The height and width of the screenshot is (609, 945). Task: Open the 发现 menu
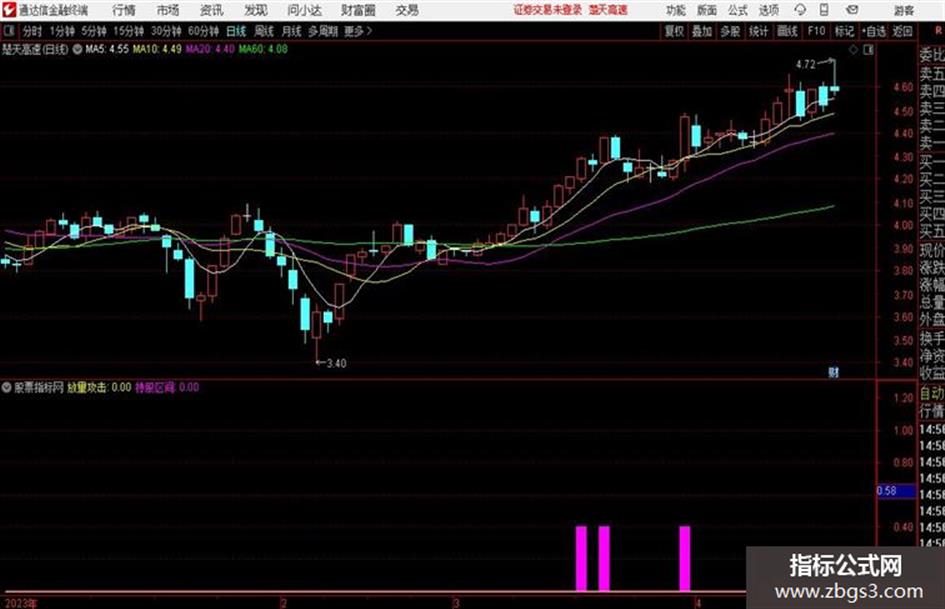[x=256, y=10]
